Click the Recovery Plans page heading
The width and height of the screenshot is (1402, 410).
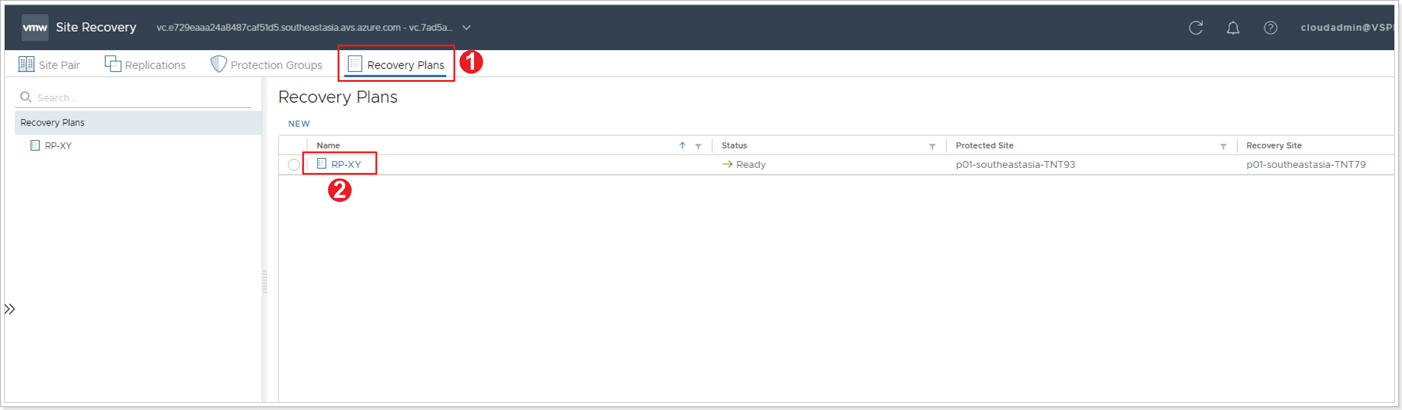[338, 97]
